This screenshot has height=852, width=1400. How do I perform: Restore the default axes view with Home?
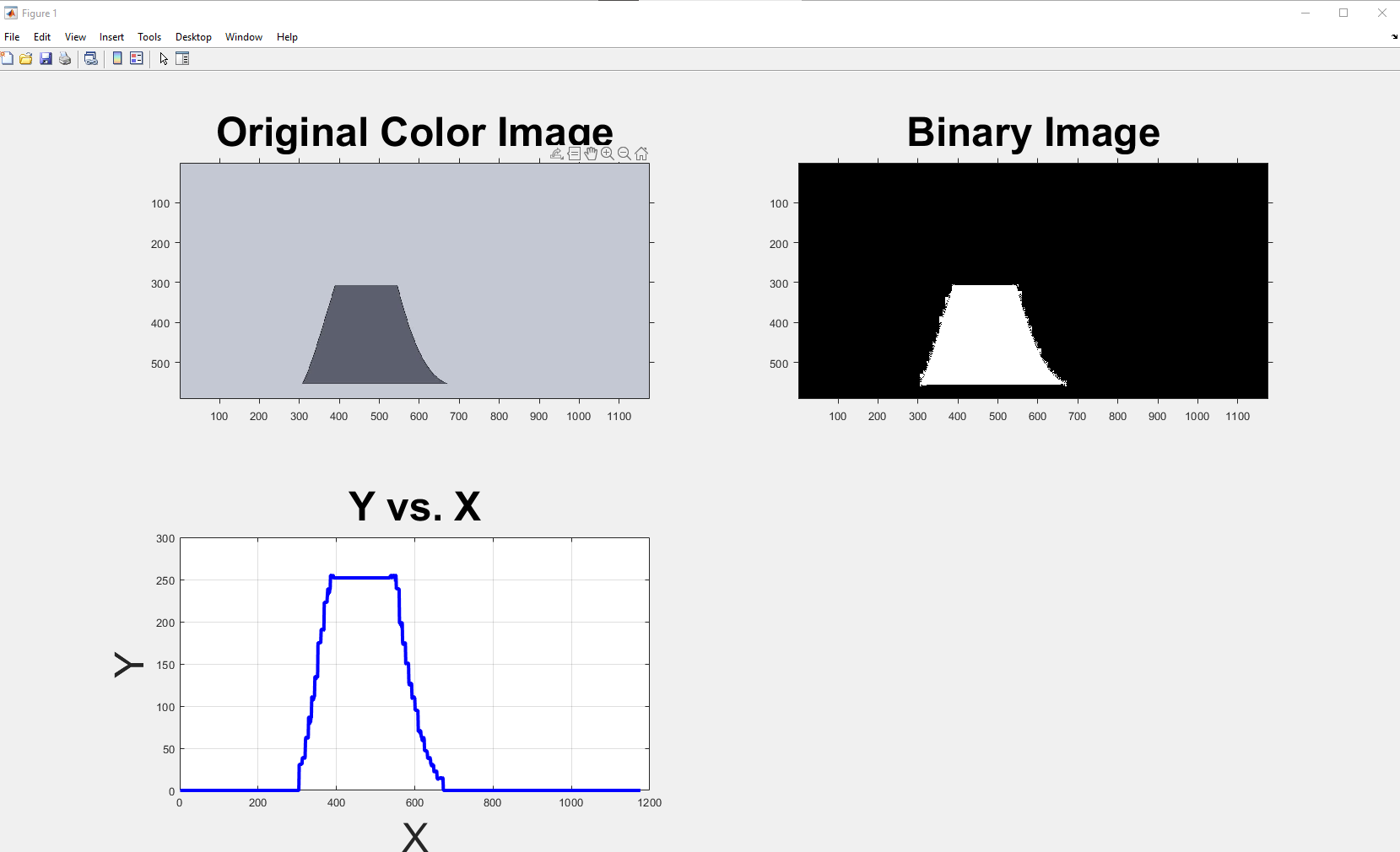(x=641, y=154)
